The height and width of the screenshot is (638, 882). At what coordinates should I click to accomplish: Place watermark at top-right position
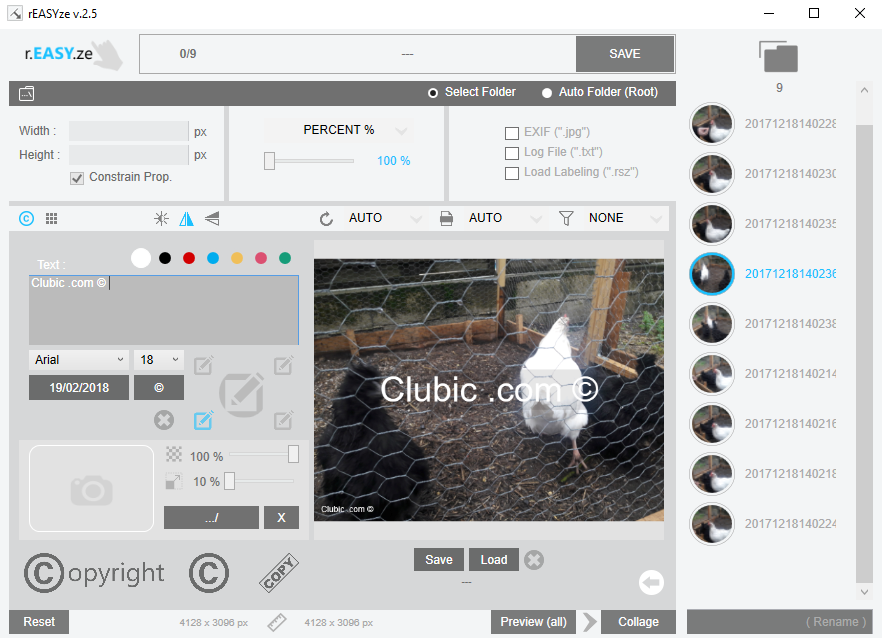(x=284, y=365)
